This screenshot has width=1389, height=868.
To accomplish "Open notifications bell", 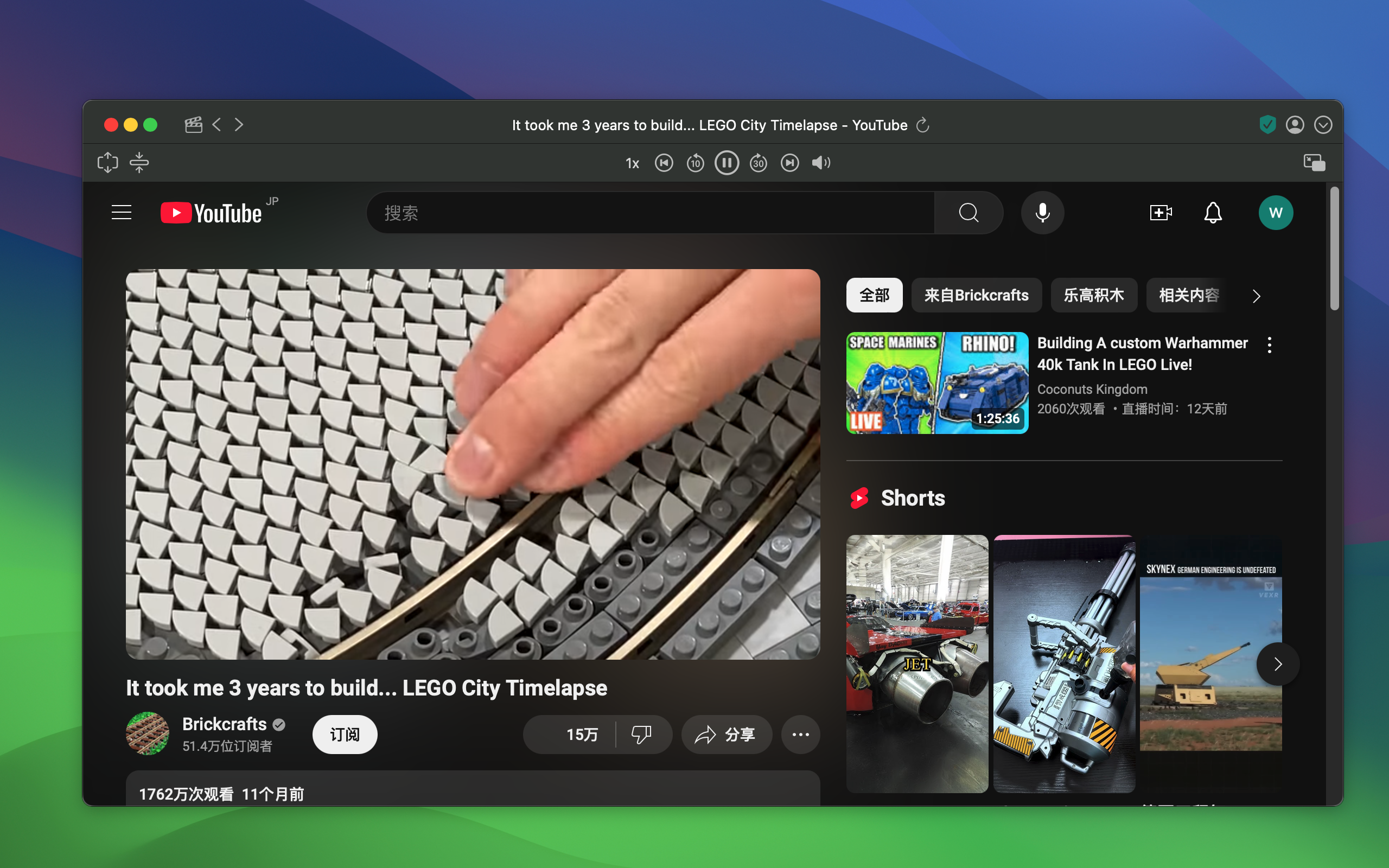I will (1213, 213).
